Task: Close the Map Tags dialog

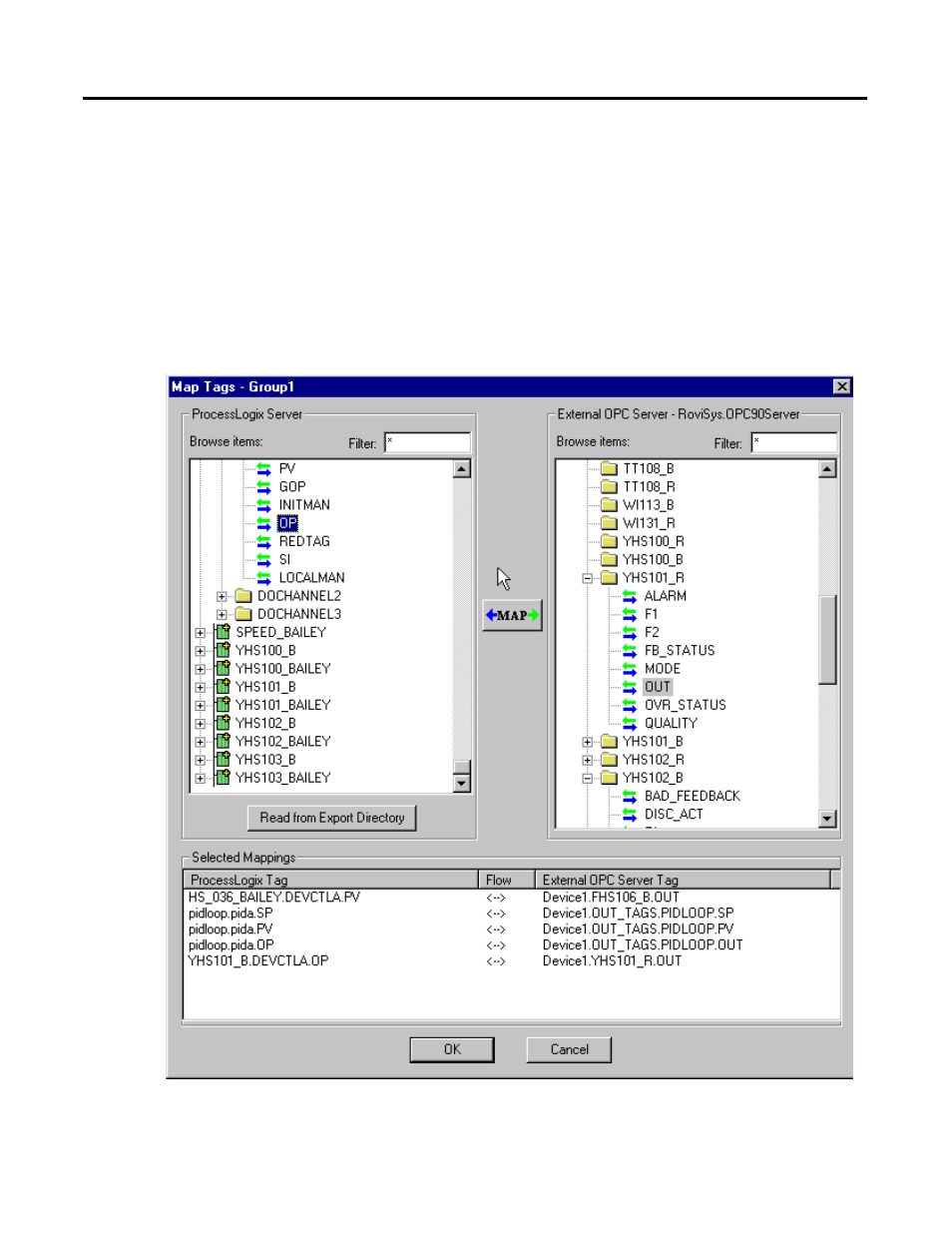Action: pos(842,386)
